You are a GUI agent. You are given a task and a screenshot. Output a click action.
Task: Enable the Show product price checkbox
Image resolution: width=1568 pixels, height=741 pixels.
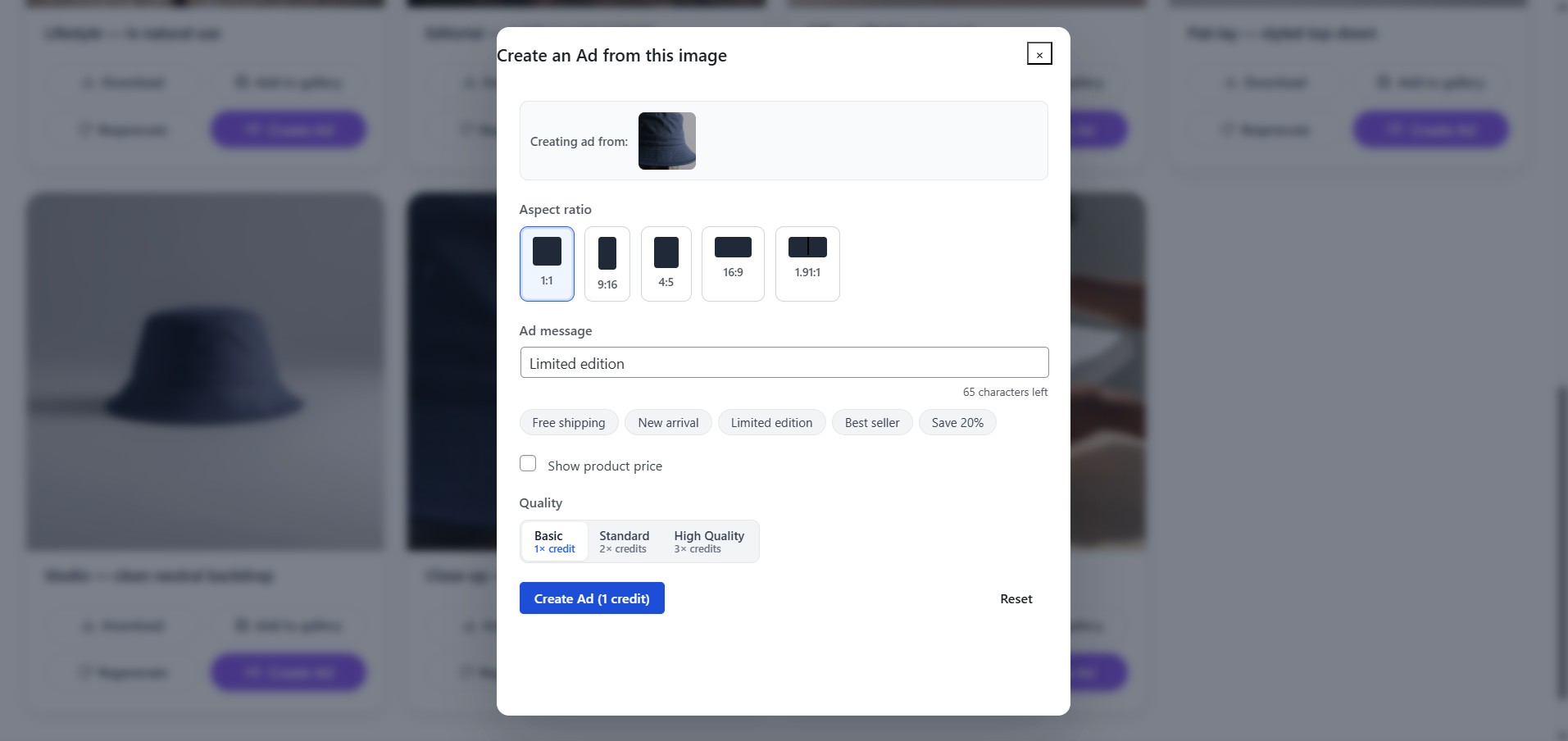click(528, 464)
